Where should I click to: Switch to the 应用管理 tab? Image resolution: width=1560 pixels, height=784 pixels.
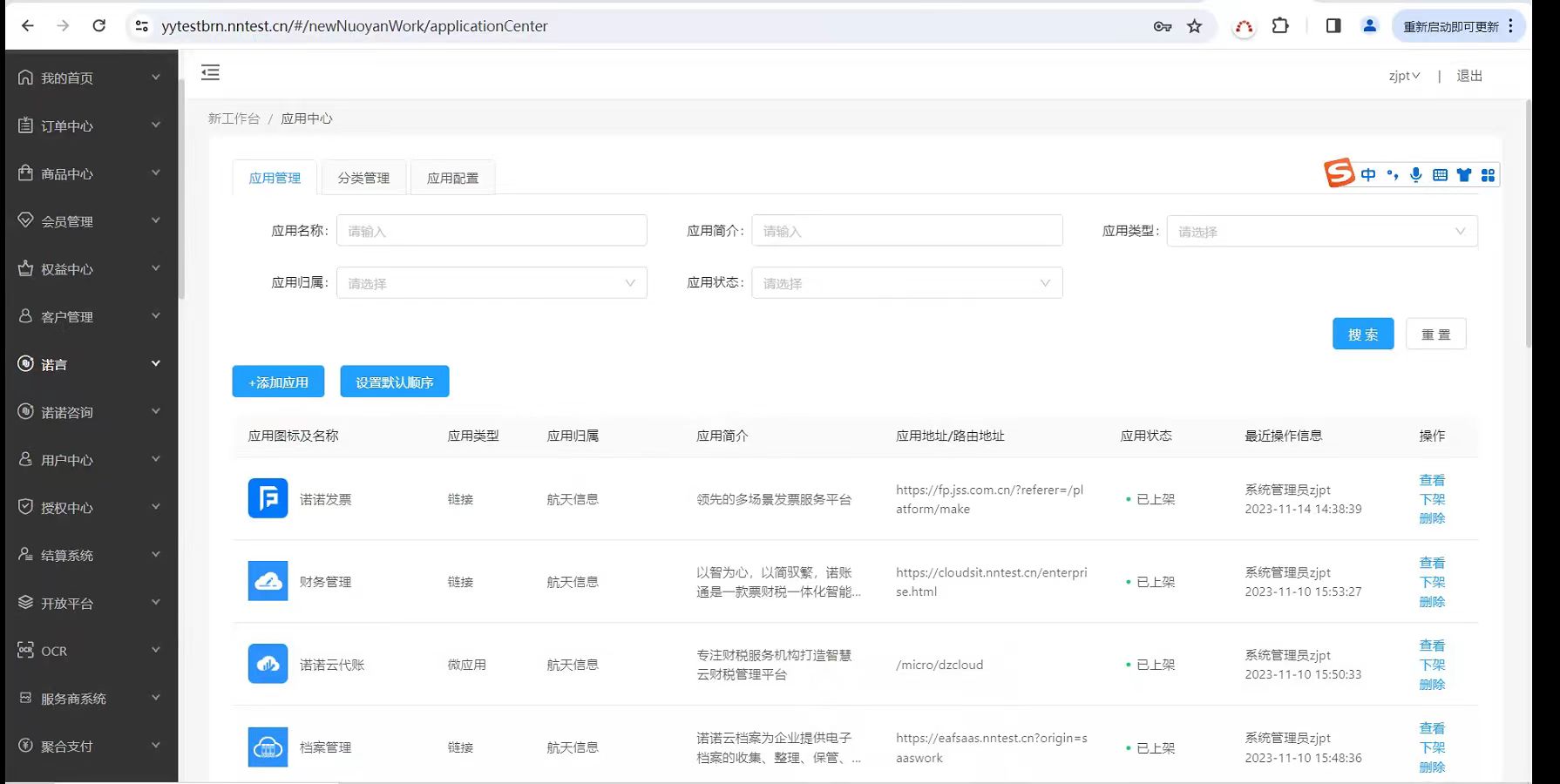(x=275, y=178)
